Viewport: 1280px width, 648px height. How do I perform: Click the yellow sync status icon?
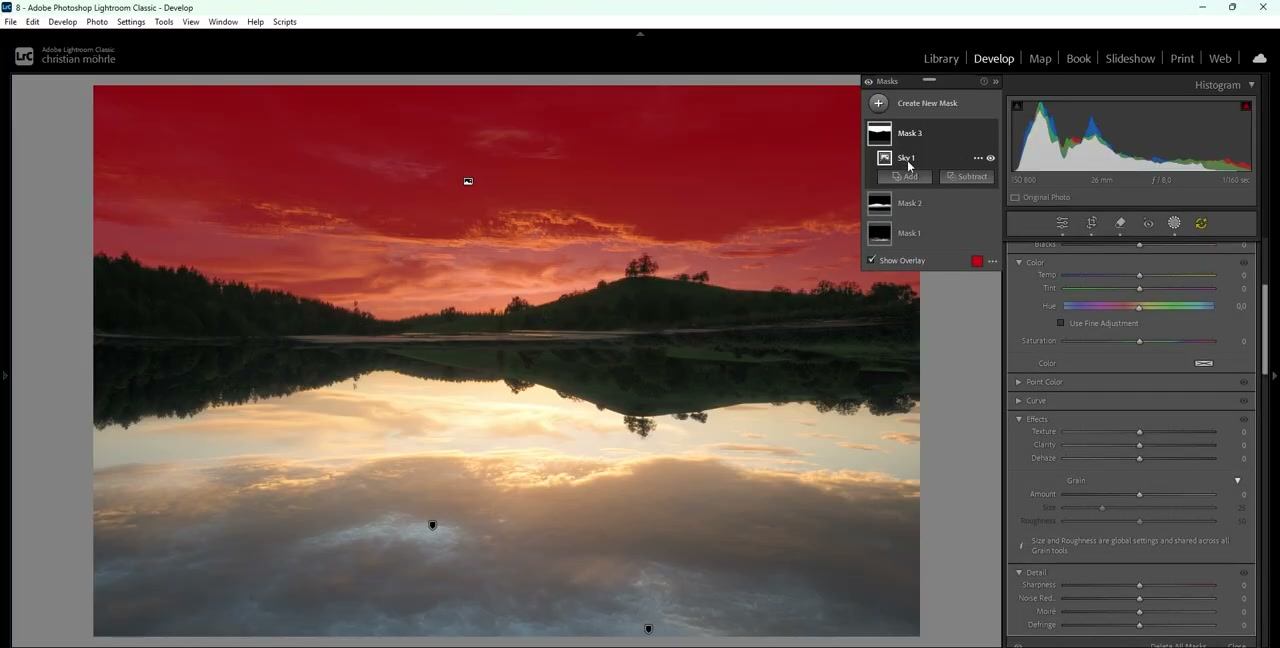pyautogui.click(x=1201, y=223)
